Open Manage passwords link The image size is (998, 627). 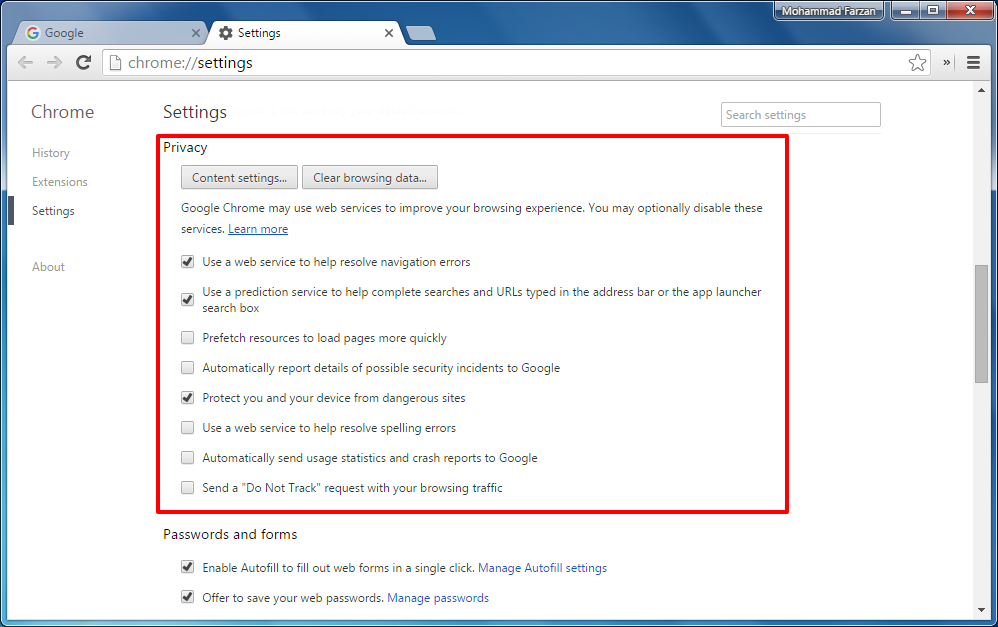(x=438, y=598)
